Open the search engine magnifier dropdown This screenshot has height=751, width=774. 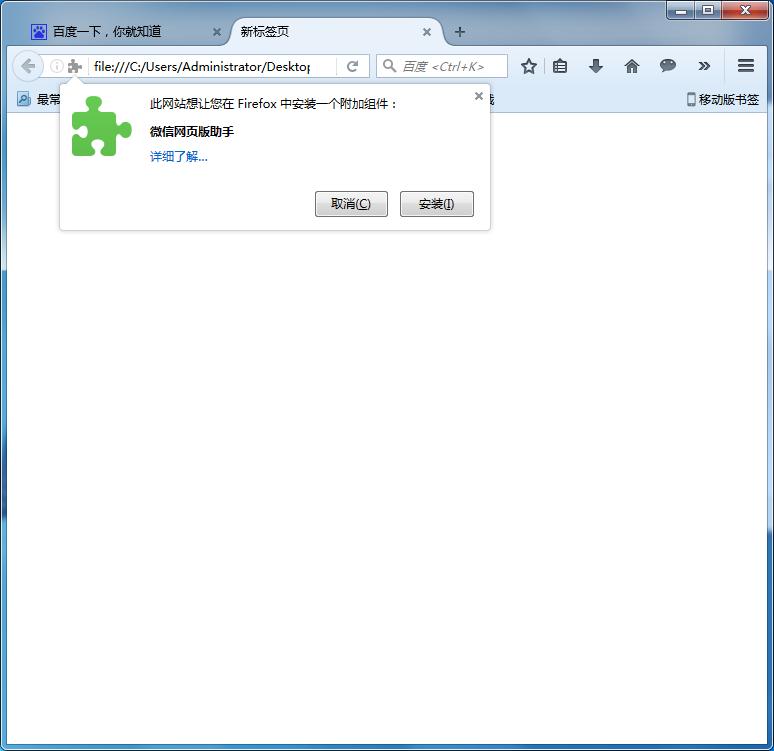389,66
